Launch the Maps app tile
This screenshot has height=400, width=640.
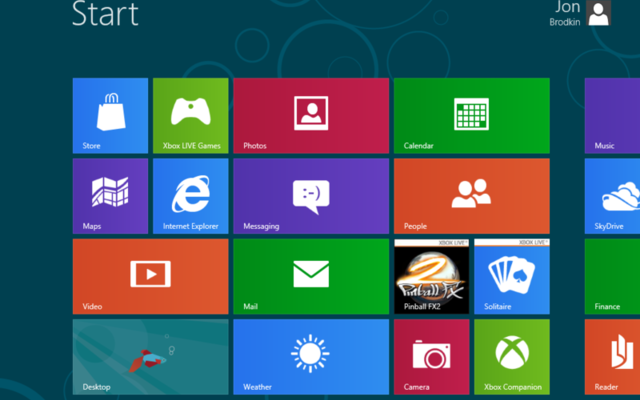tap(110, 196)
